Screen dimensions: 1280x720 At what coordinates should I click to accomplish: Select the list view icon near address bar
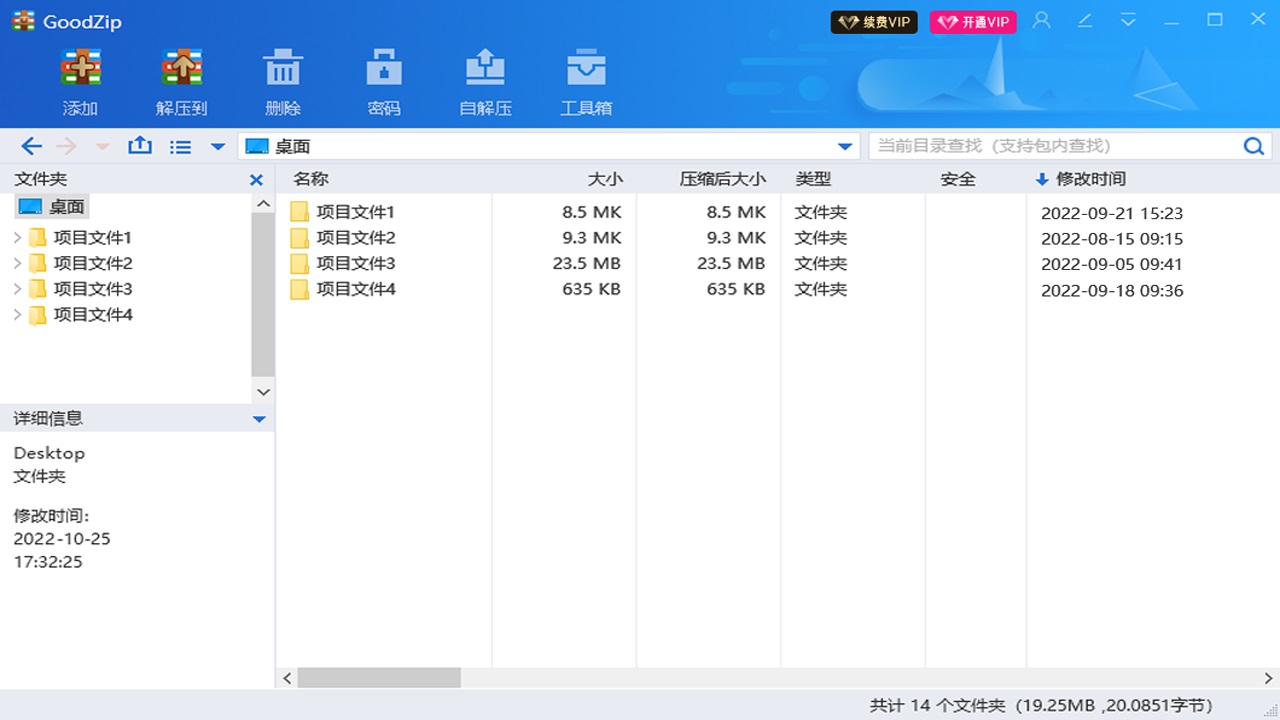pos(180,146)
